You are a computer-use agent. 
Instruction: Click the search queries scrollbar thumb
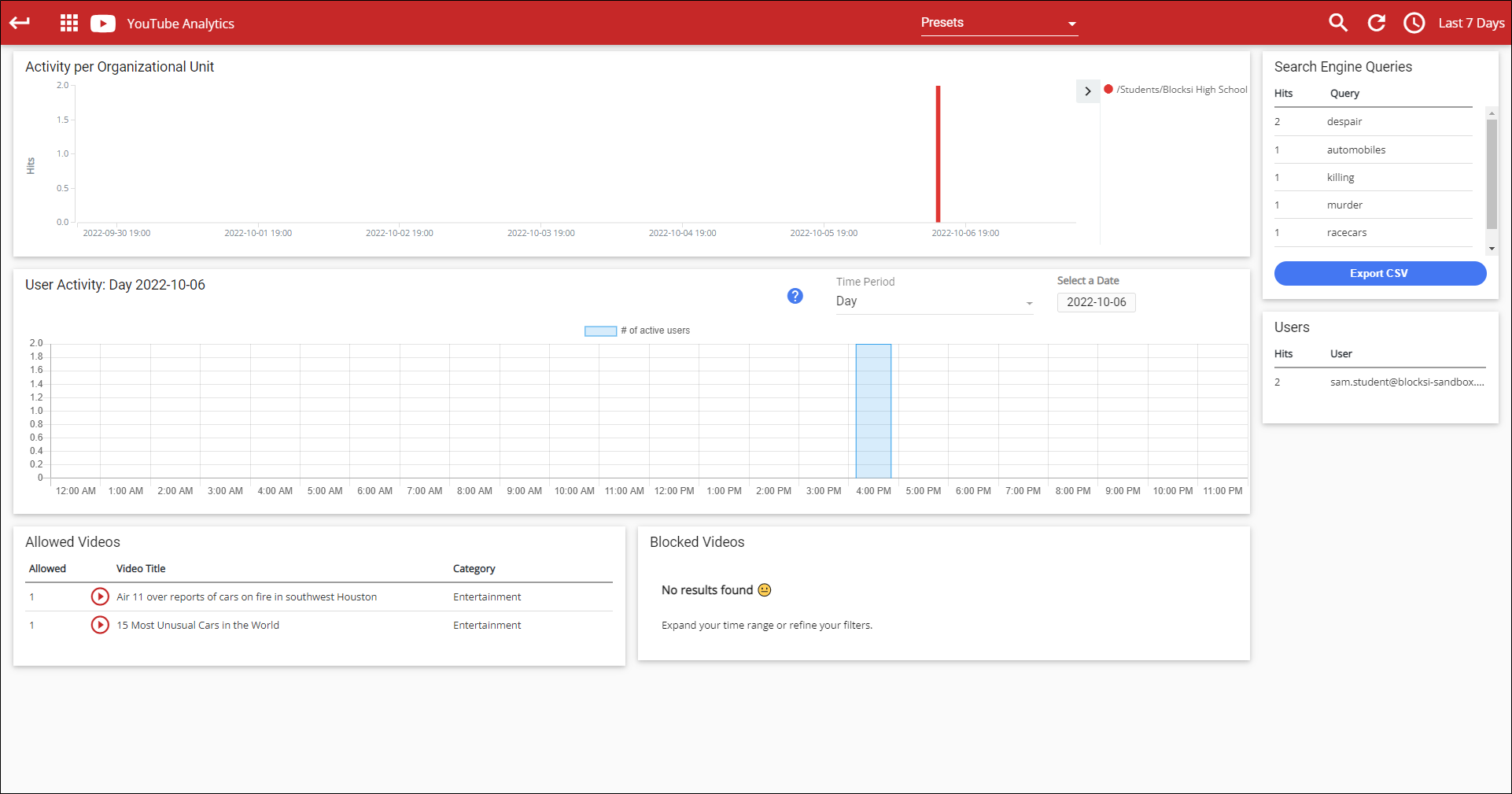pyautogui.click(x=1492, y=174)
